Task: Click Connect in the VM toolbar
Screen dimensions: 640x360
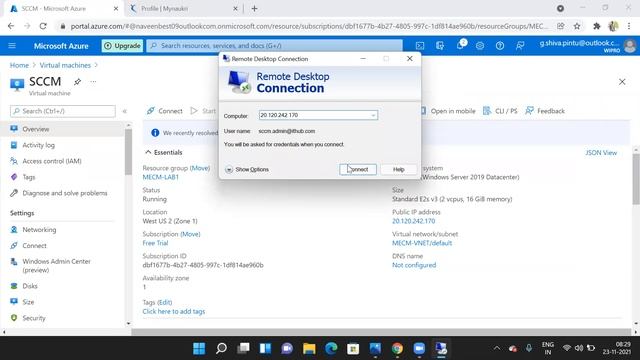Action: tap(164, 111)
